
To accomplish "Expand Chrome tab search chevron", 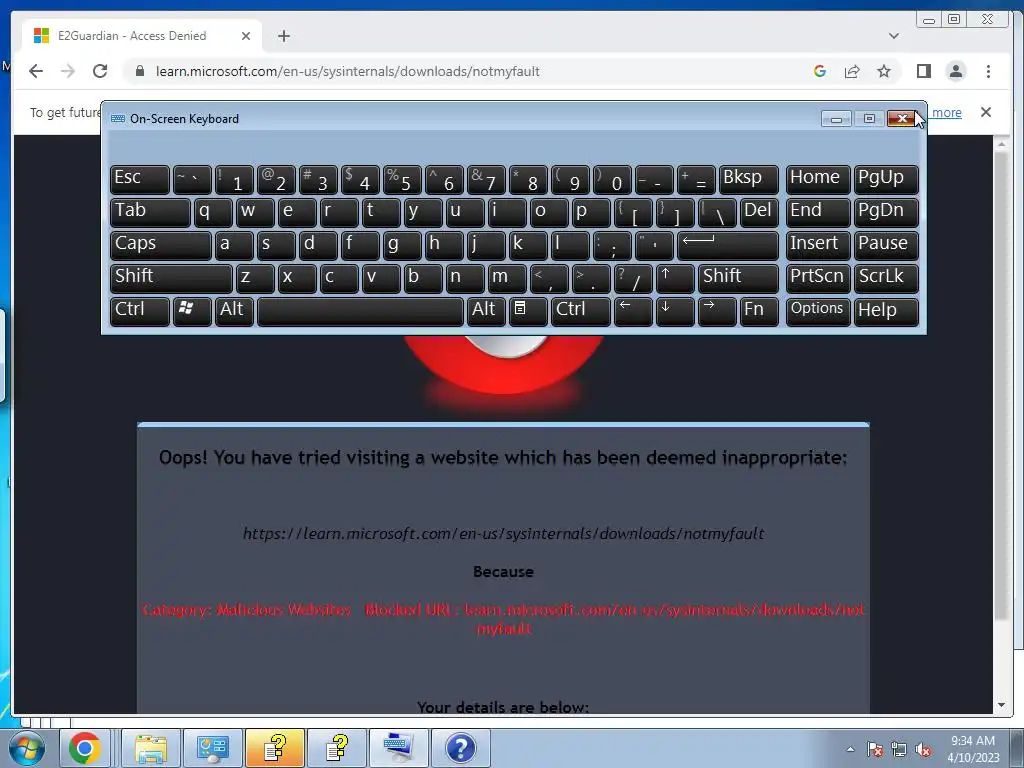I will tap(893, 36).
